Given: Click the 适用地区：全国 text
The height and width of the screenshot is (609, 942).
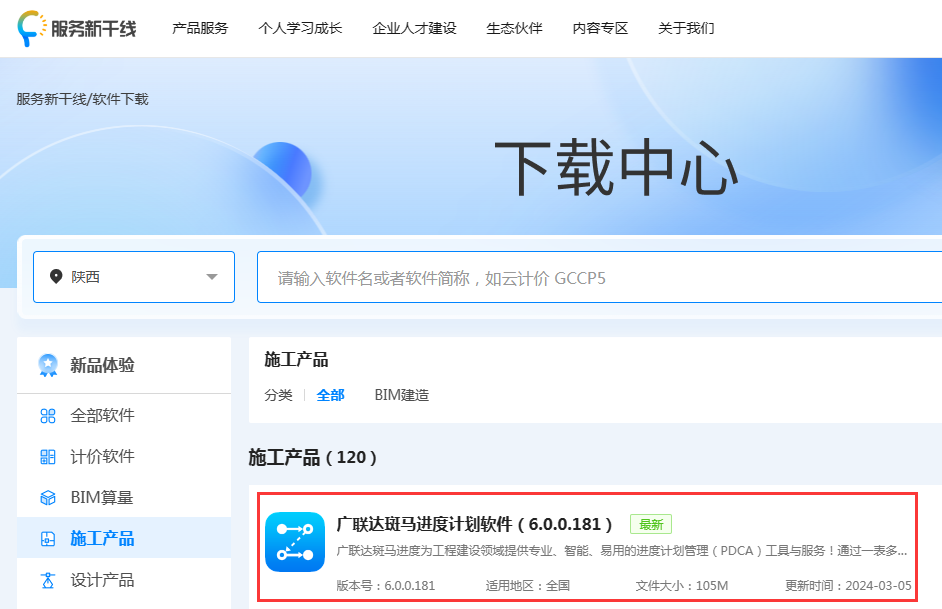Looking at the screenshot, I should (527, 586).
